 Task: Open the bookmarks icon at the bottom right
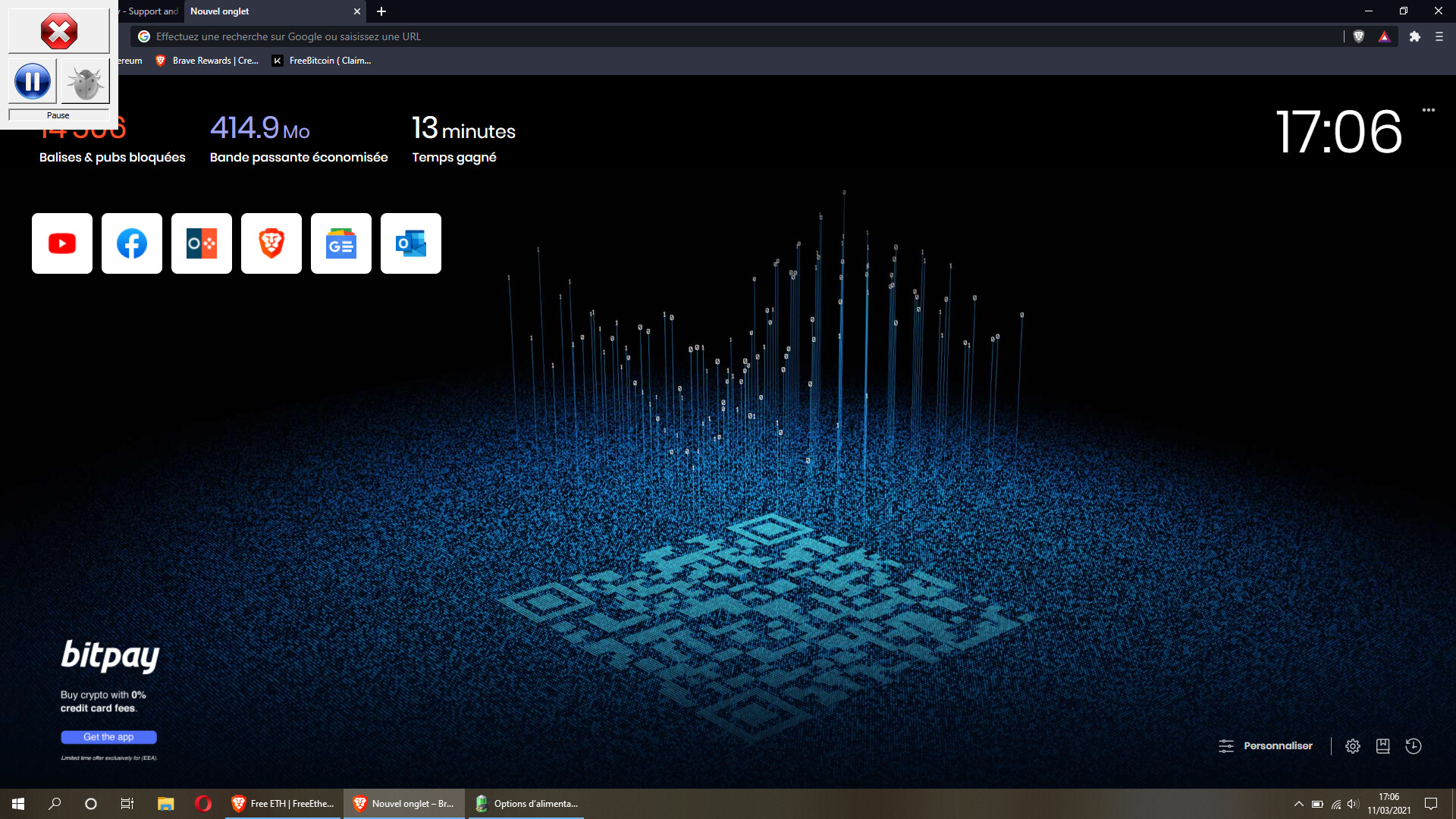tap(1382, 746)
